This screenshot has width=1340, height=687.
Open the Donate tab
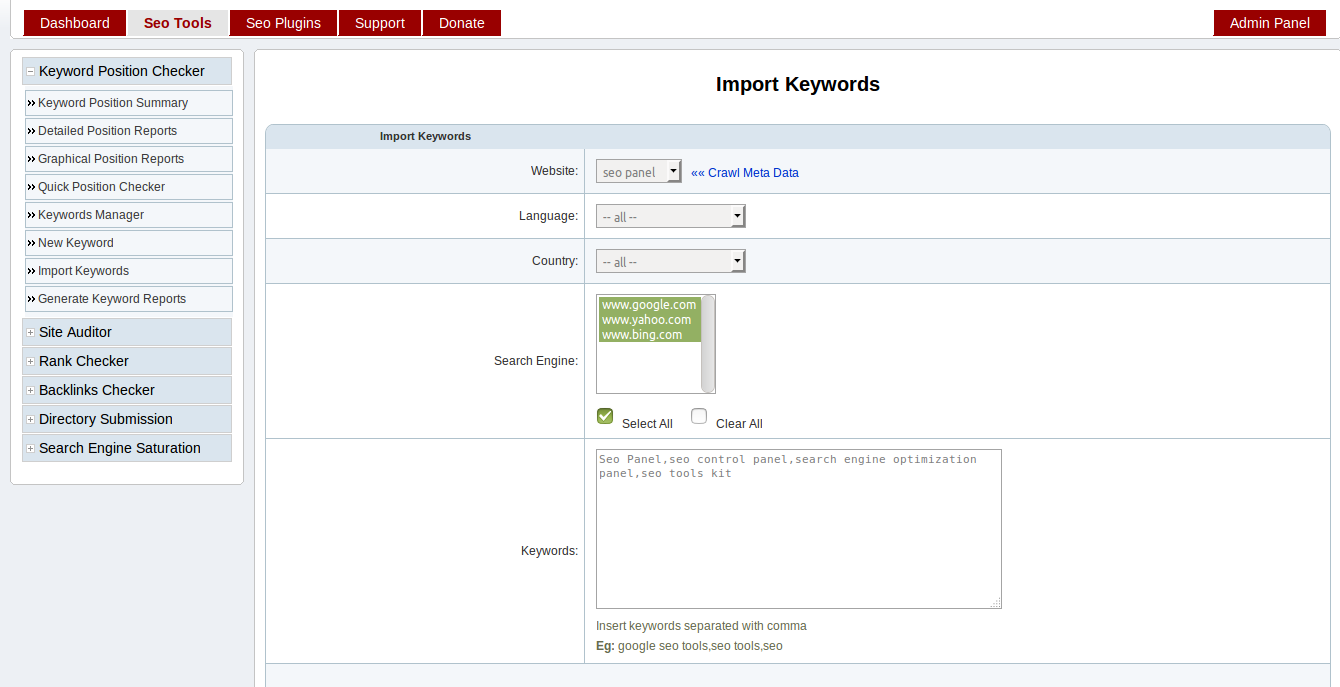click(462, 23)
